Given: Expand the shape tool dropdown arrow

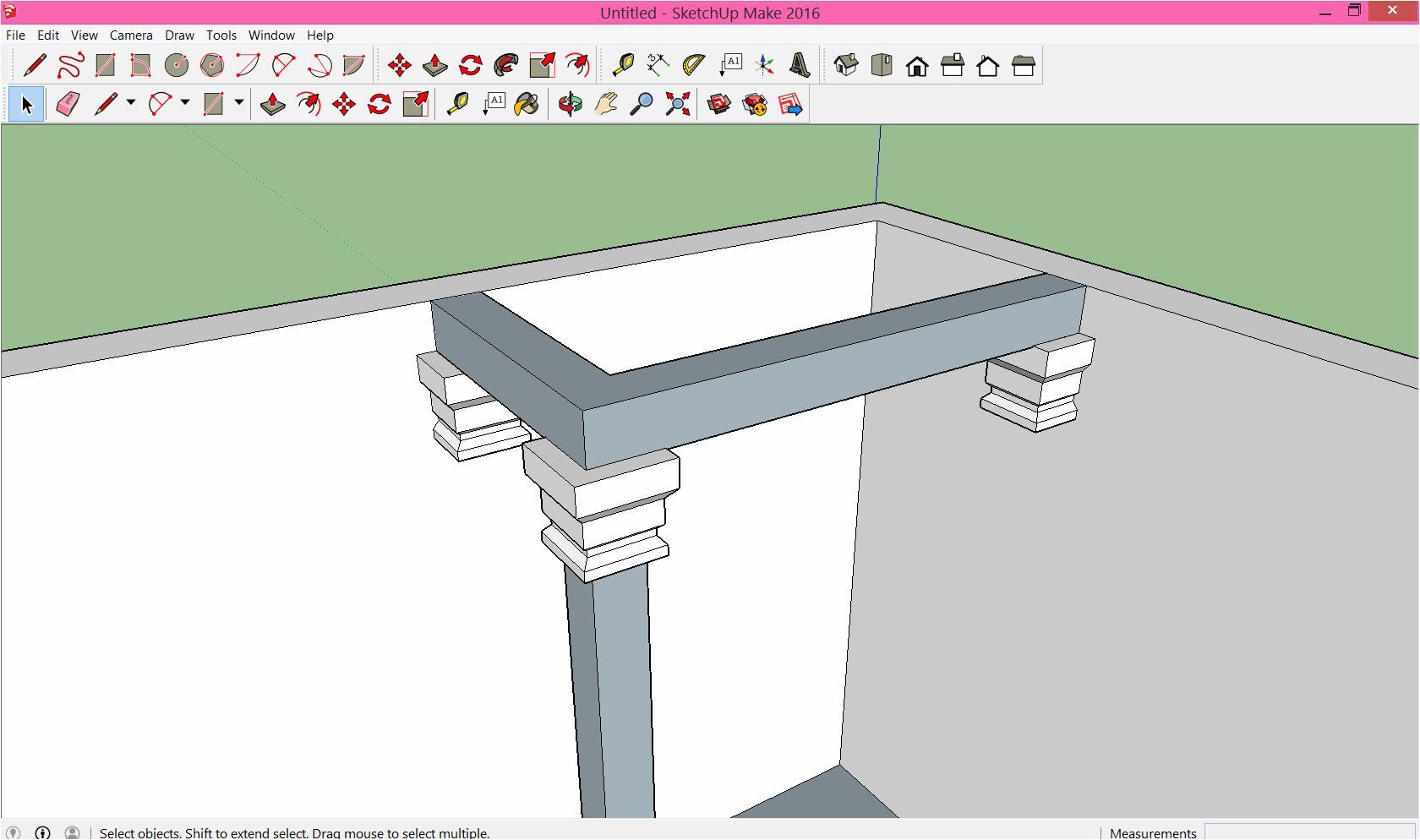Looking at the screenshot, I should pos(239,103).
